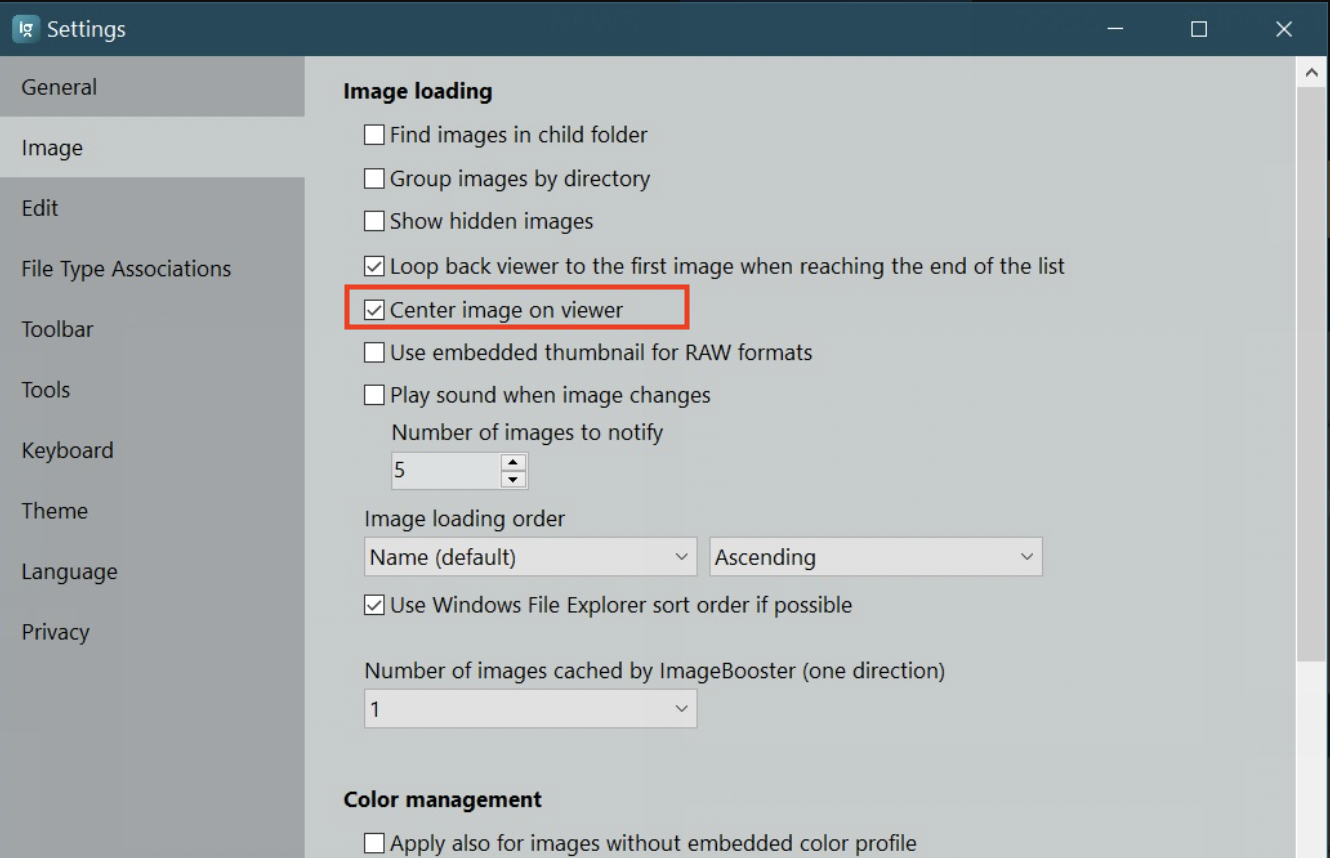Check "Apply also for images without embedded color profile"
This screenshot has width=1330, height=858.
(374, 843)
